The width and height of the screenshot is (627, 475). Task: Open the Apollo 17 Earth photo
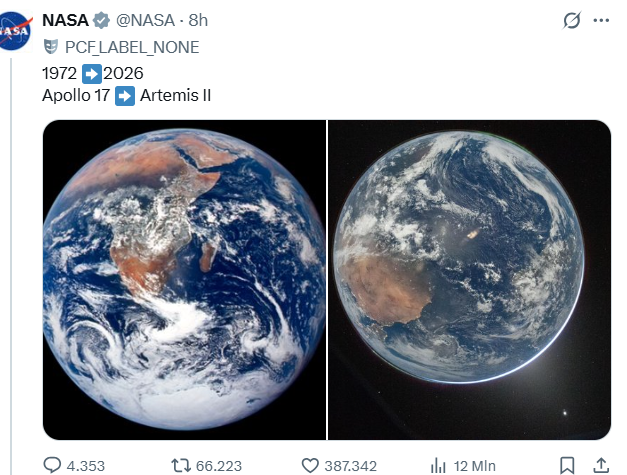[x=184, y=279]
